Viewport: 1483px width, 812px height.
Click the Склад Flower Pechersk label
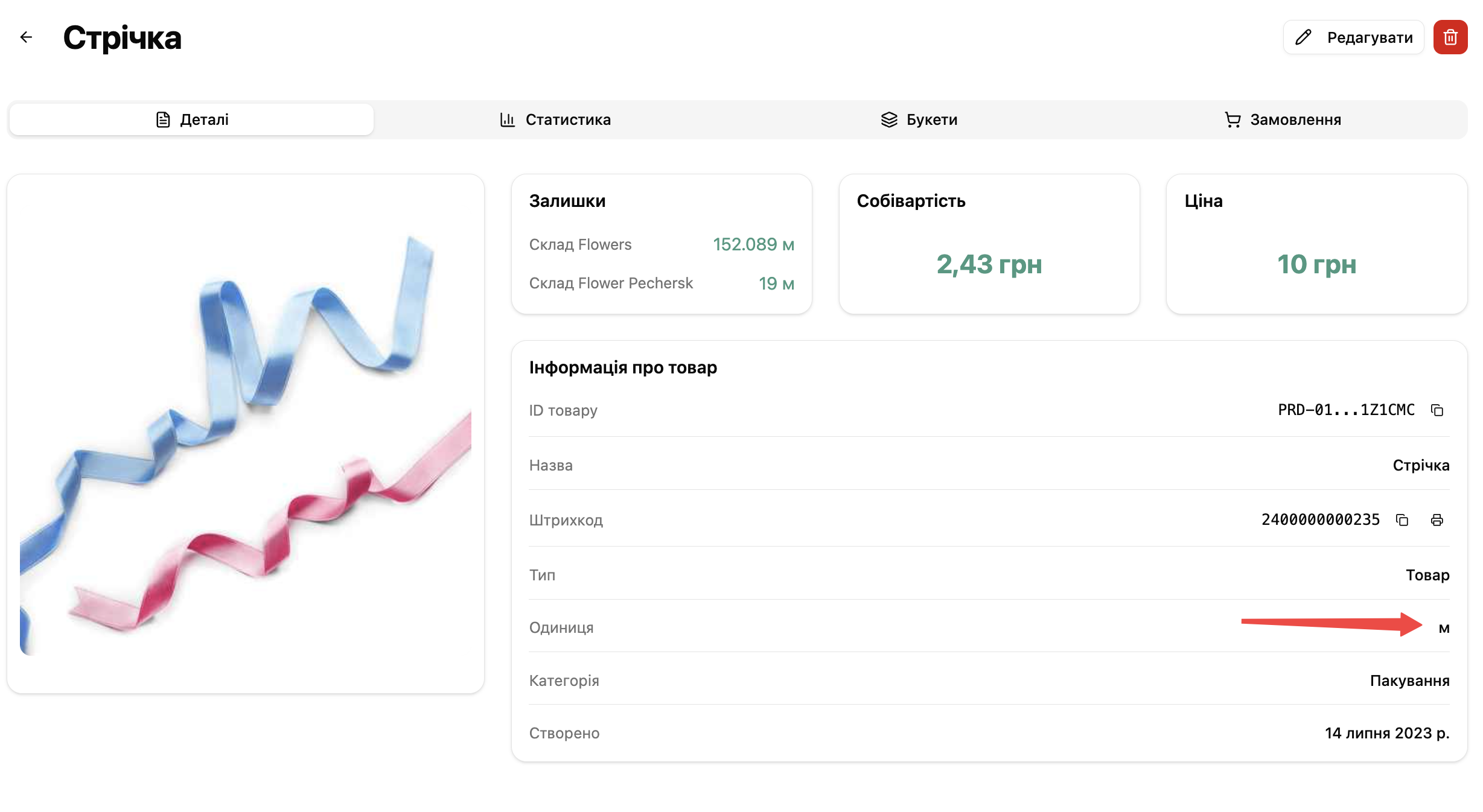coord(611,284)
